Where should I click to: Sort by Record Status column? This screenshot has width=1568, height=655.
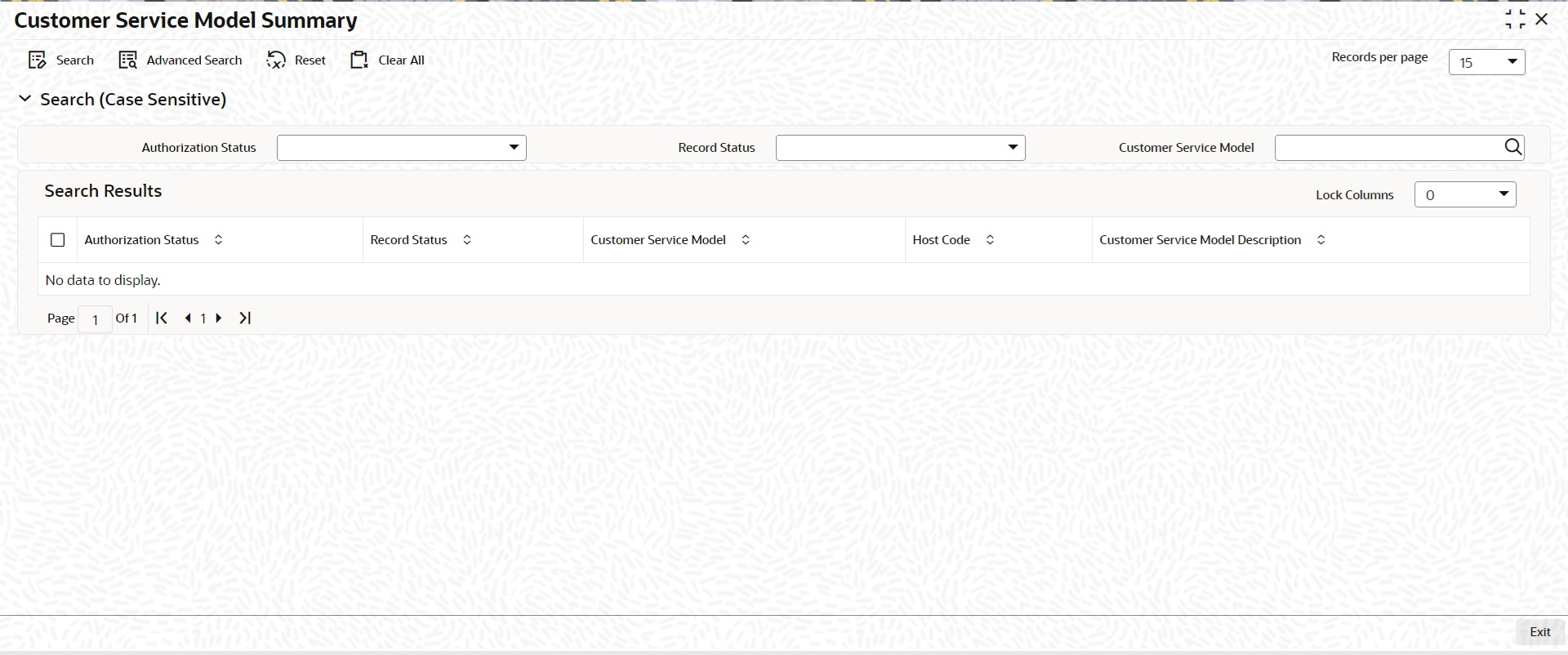coord(467,240)
